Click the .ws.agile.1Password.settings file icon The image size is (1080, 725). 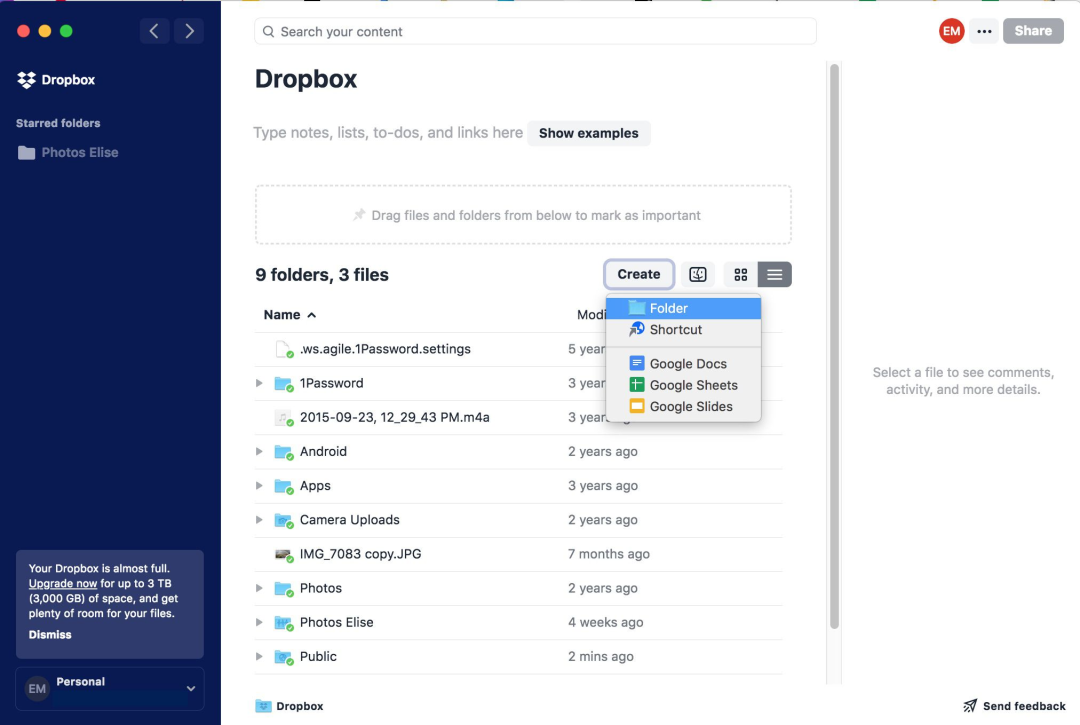[x=283, y=350]
